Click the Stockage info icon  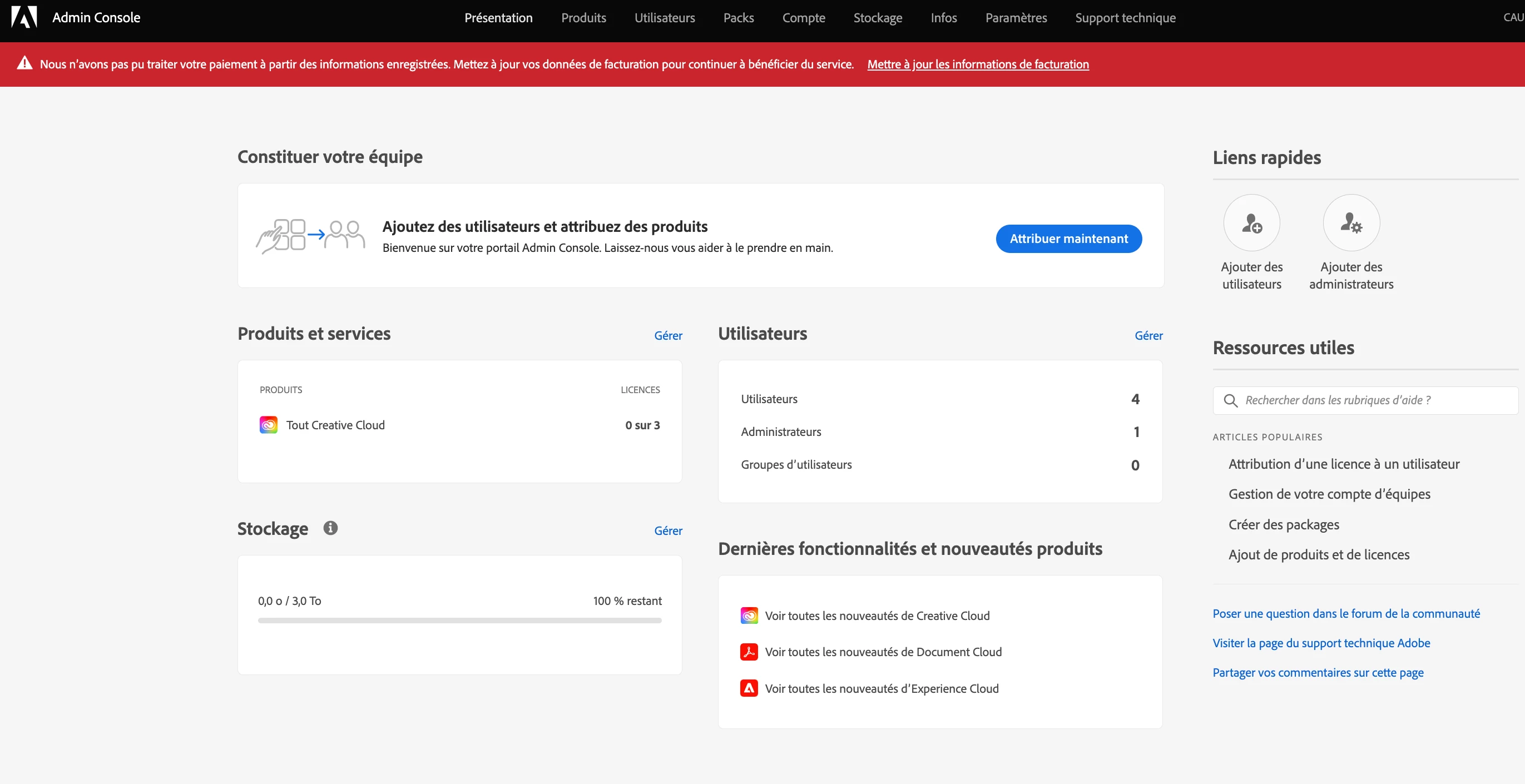tap(330, 528)
